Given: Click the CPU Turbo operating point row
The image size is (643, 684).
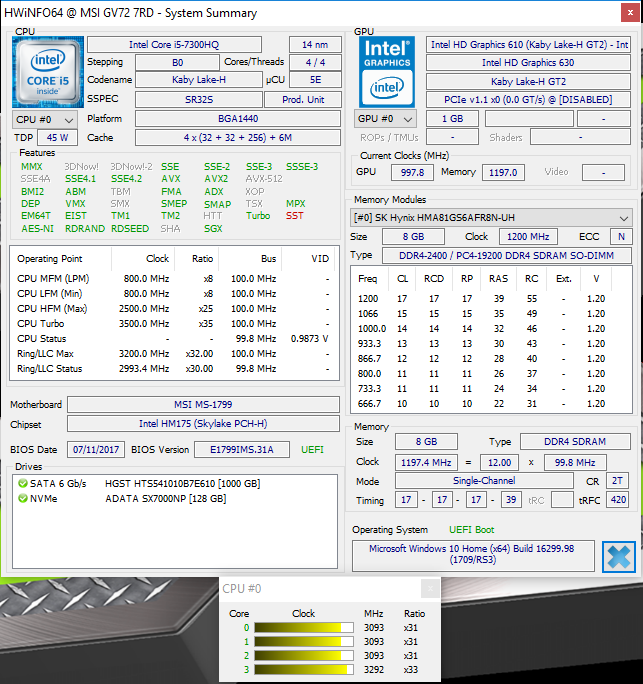Looking at the screenshot, I should point(174,324).
